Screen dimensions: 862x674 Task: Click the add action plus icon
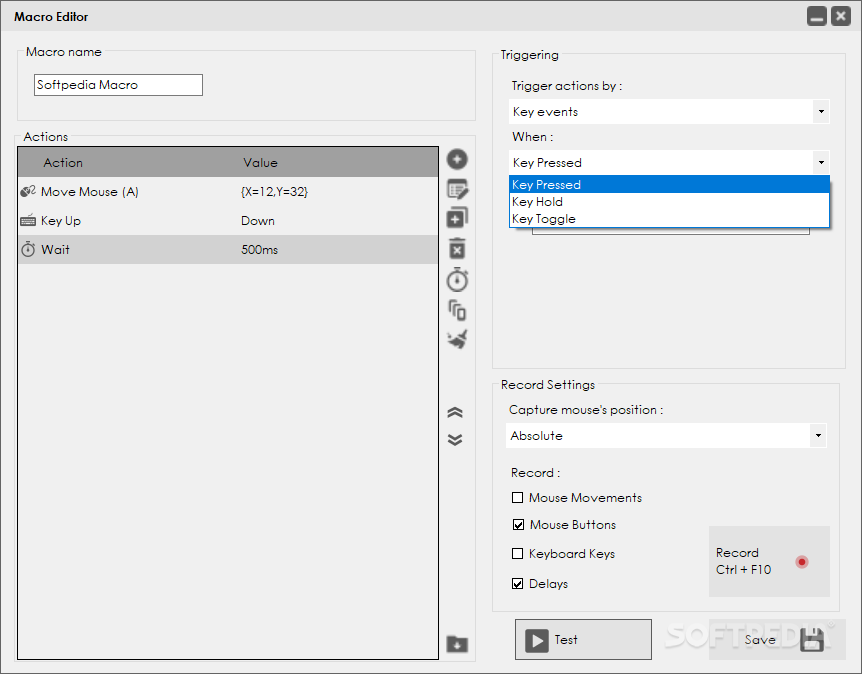click(x=457, y=159)
